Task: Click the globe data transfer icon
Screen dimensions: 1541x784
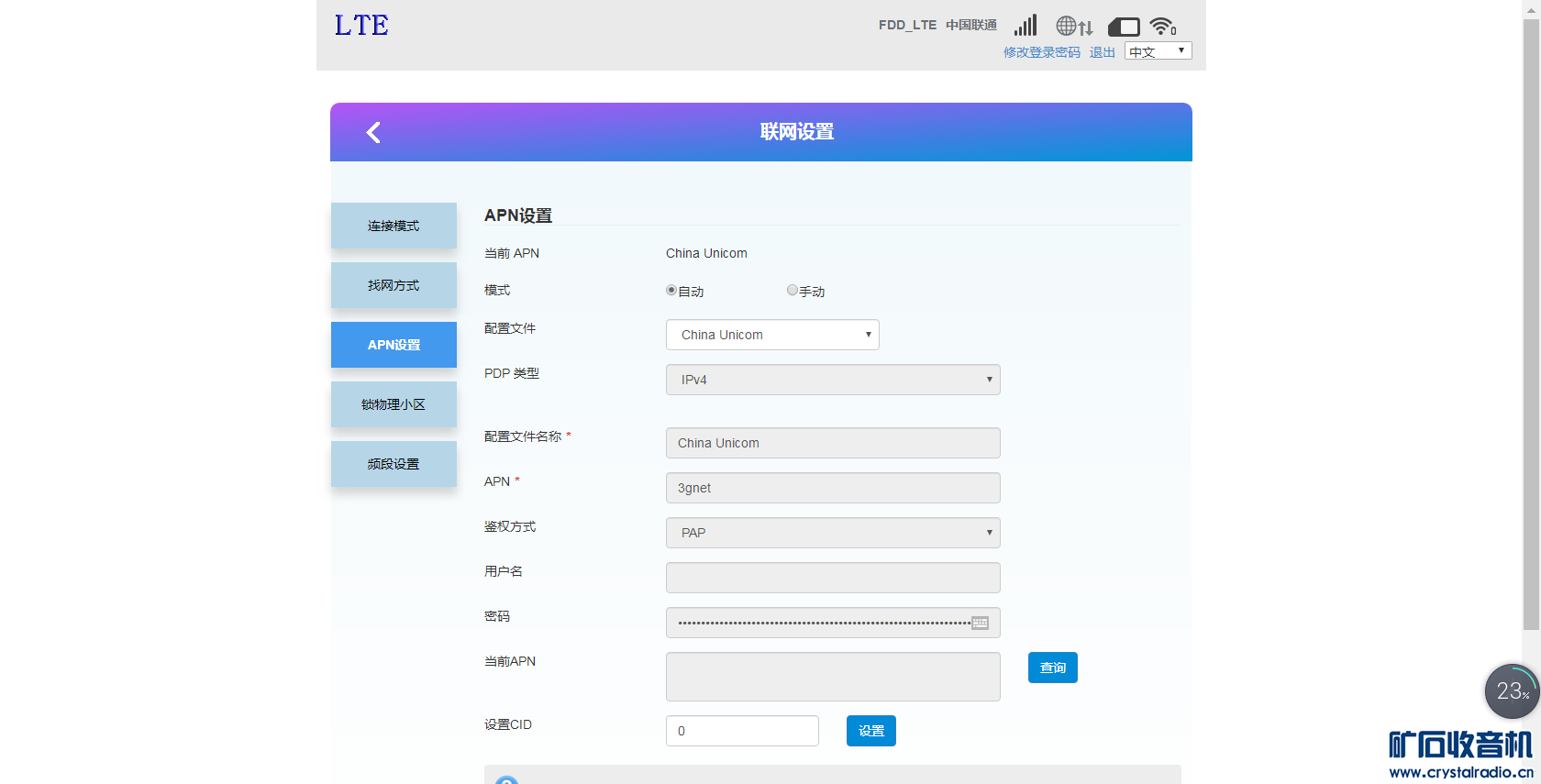Action: [x=1074, y=26]
